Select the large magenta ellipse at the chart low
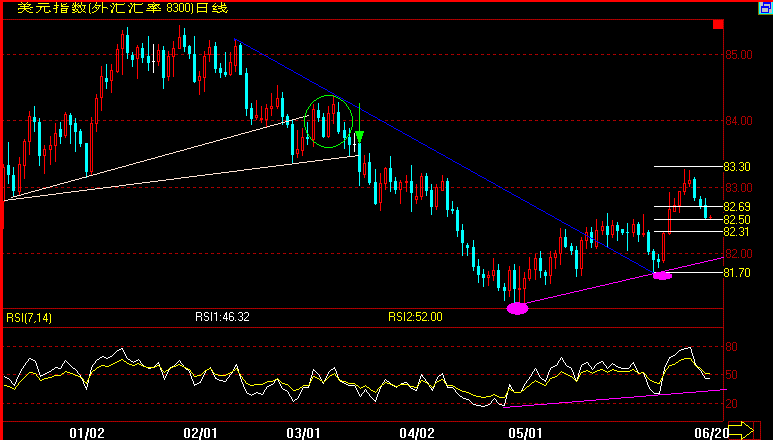The image size is (773, 440). 518,309
